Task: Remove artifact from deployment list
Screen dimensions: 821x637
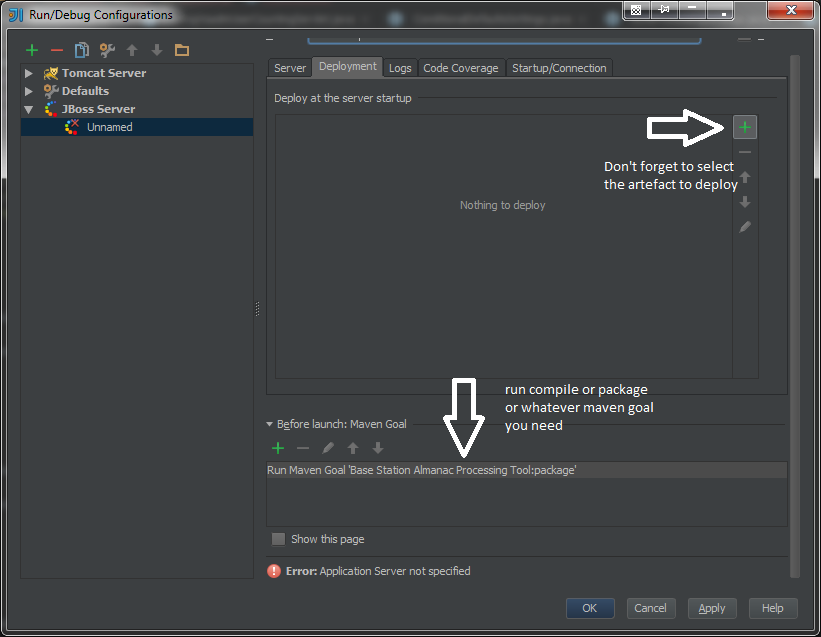Action: tap(745, 152)
